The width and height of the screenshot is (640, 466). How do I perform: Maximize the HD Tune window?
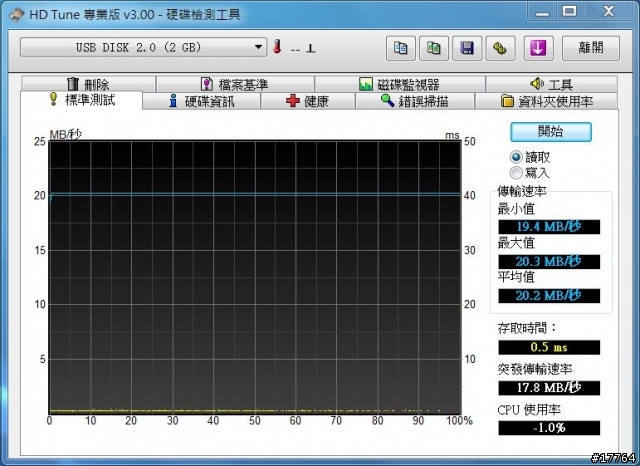tap(570, 12)
